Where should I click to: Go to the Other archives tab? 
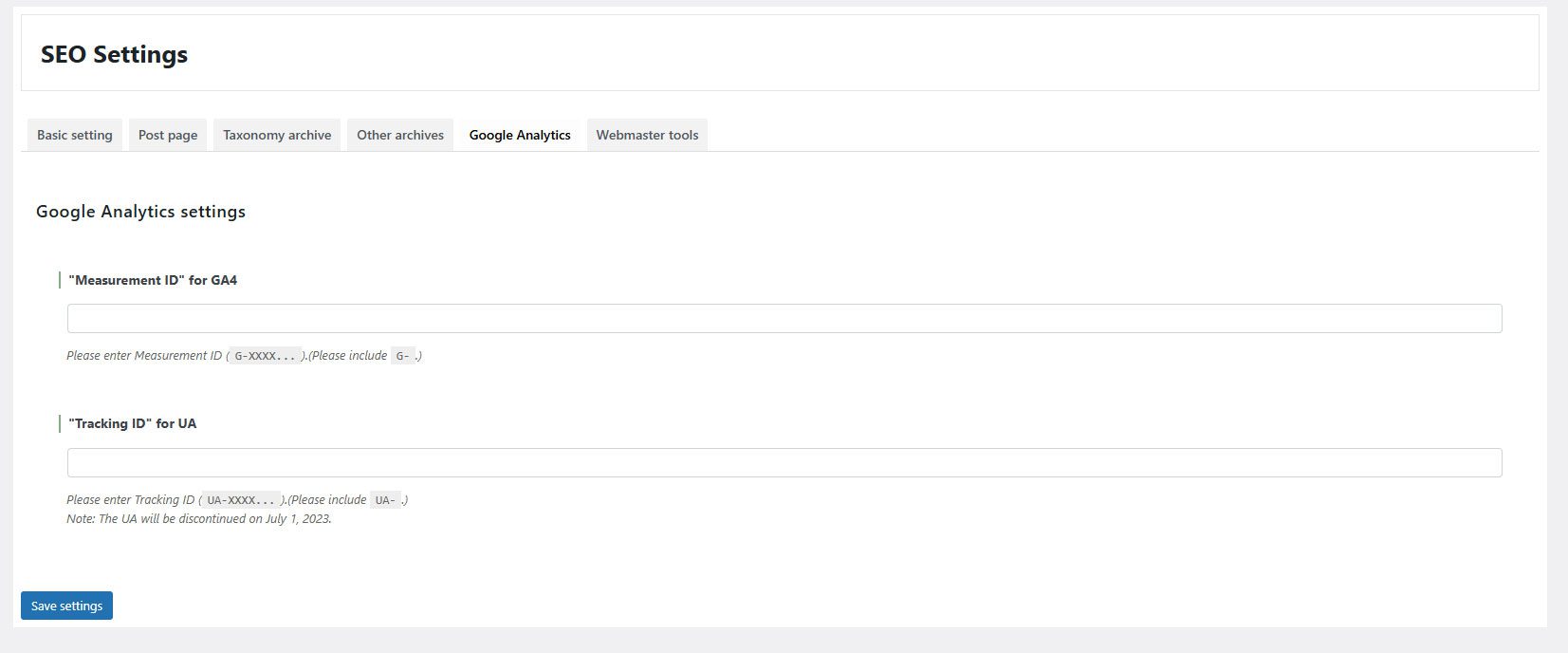click(x=400, y=135)
